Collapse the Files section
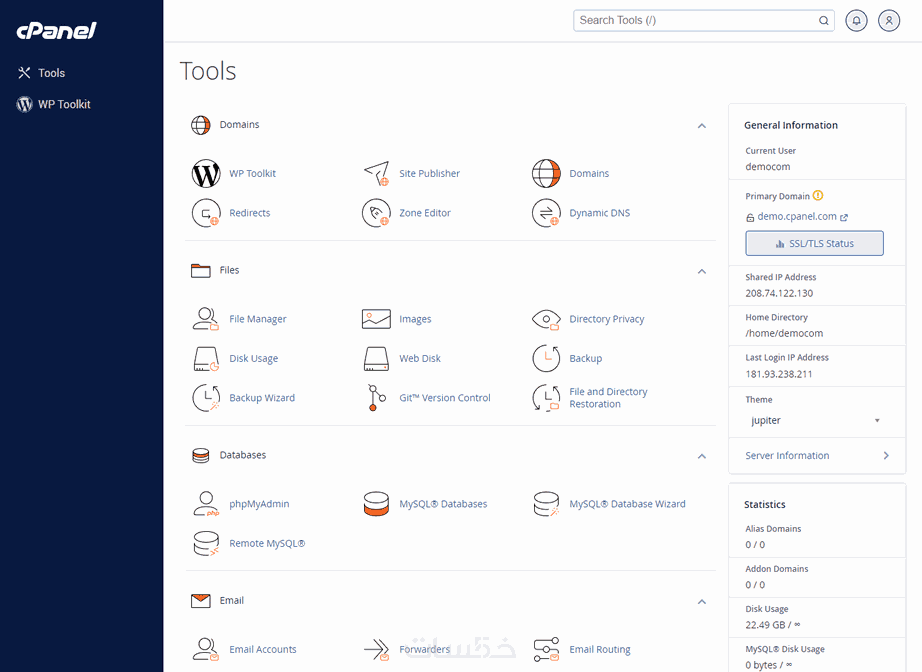This screenshot has height=672, width=922. pos(701,271)
